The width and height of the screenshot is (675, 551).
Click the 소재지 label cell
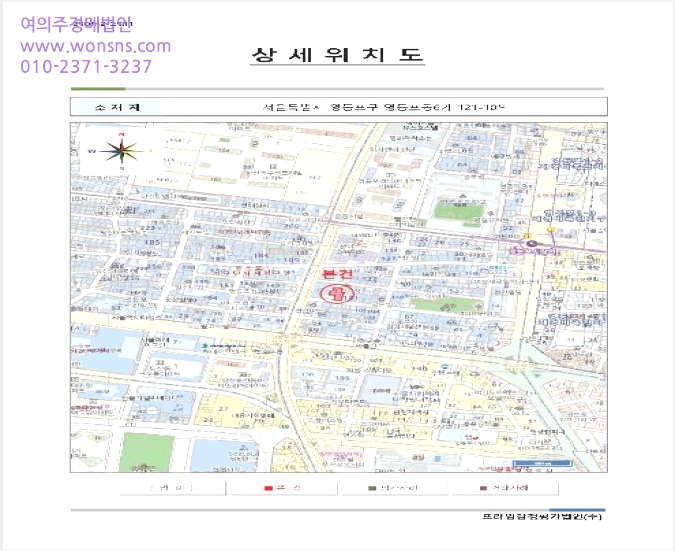(117, 107)
